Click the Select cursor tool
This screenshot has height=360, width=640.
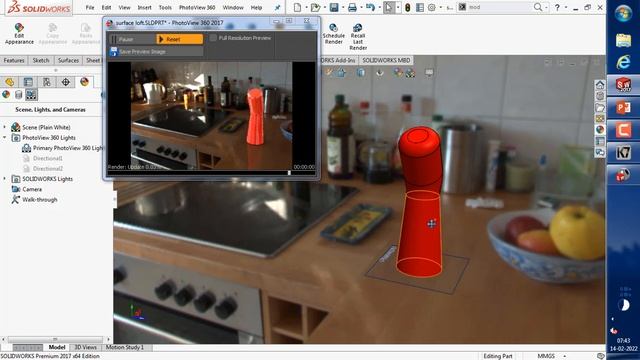pyautogui.click(x=389, y=7)
